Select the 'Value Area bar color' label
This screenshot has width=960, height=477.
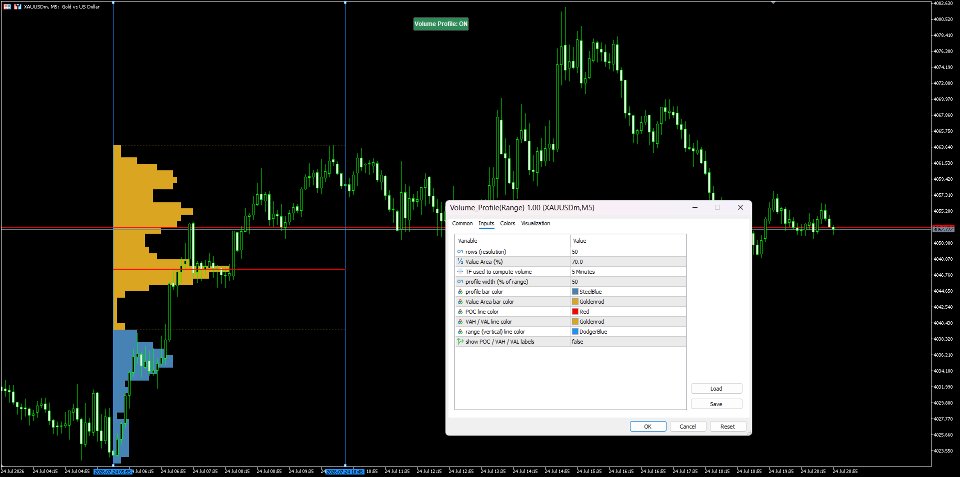[x=490, y=301]
